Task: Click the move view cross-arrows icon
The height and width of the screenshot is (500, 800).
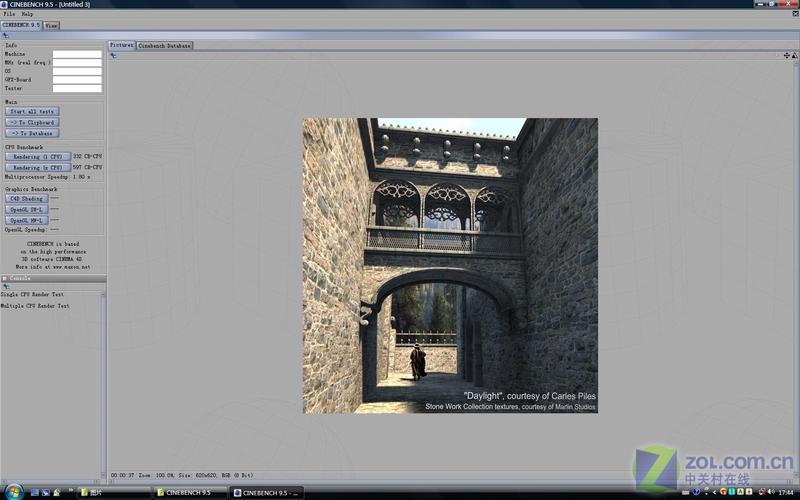Action: (x=787, y=55)
